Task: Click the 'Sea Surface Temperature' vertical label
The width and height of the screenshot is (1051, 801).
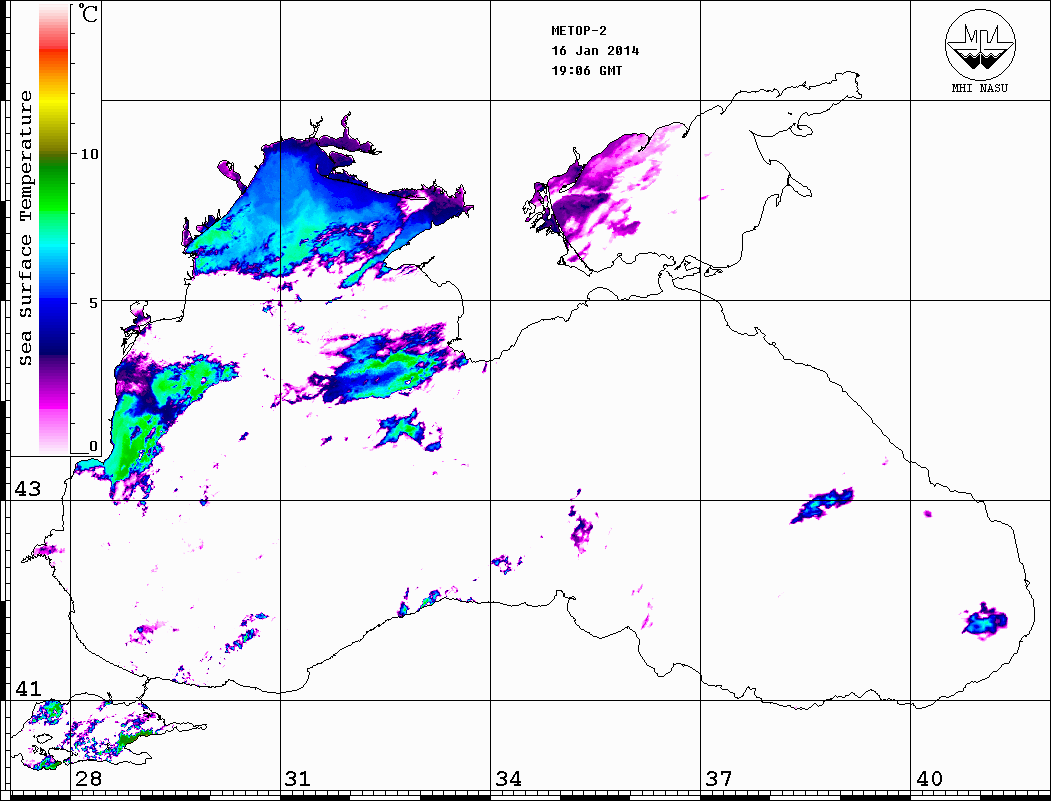Action: pos(25,228)
